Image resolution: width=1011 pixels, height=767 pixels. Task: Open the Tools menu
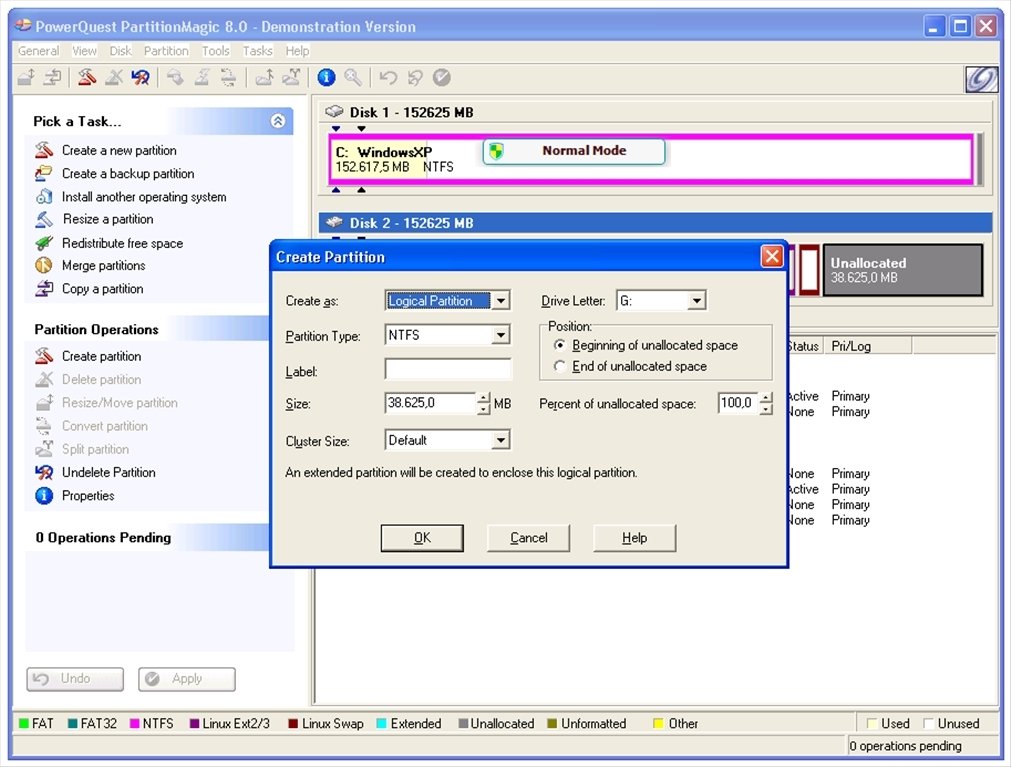(215, 51)
